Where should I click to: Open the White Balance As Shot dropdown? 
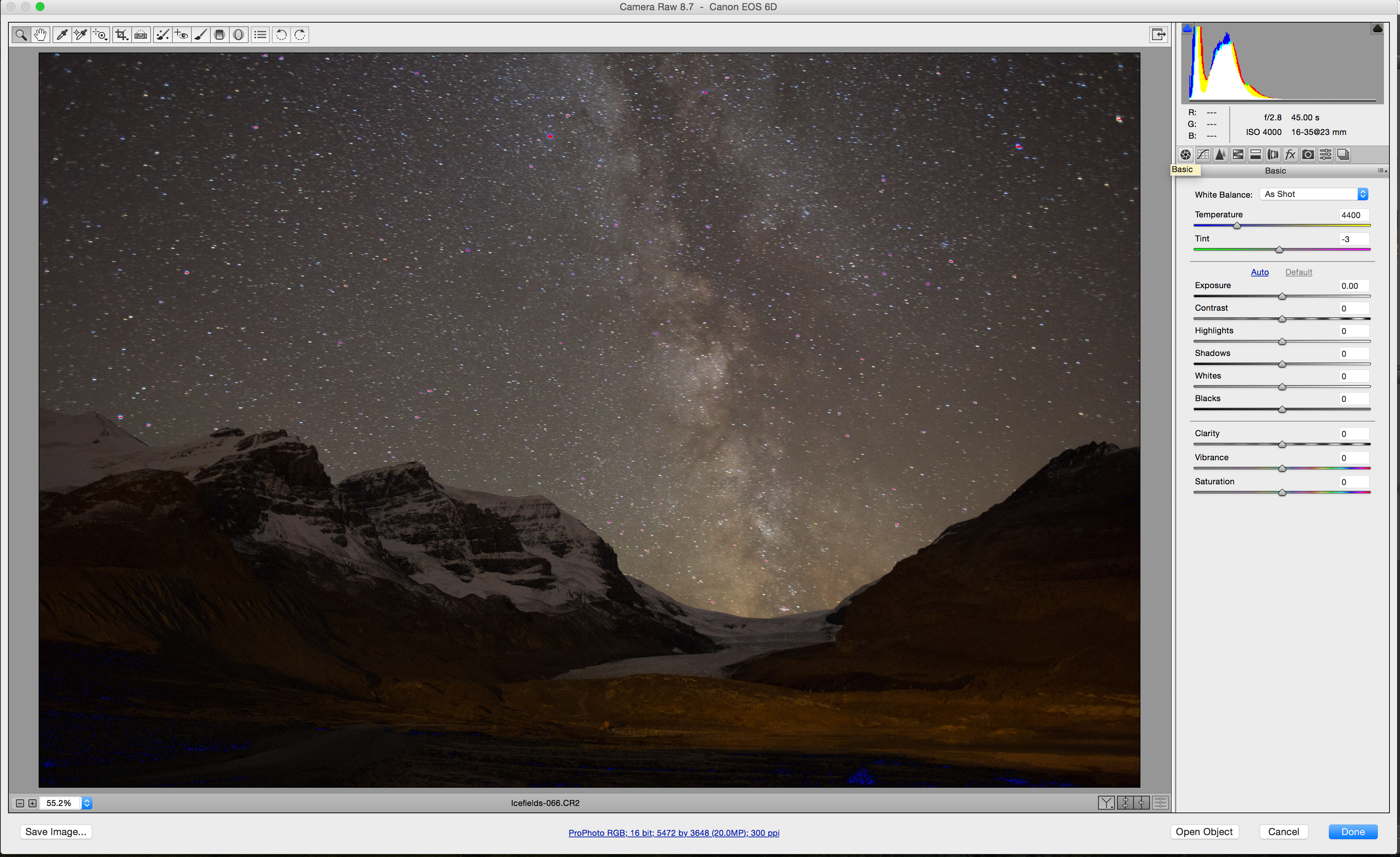(1314, 194)
